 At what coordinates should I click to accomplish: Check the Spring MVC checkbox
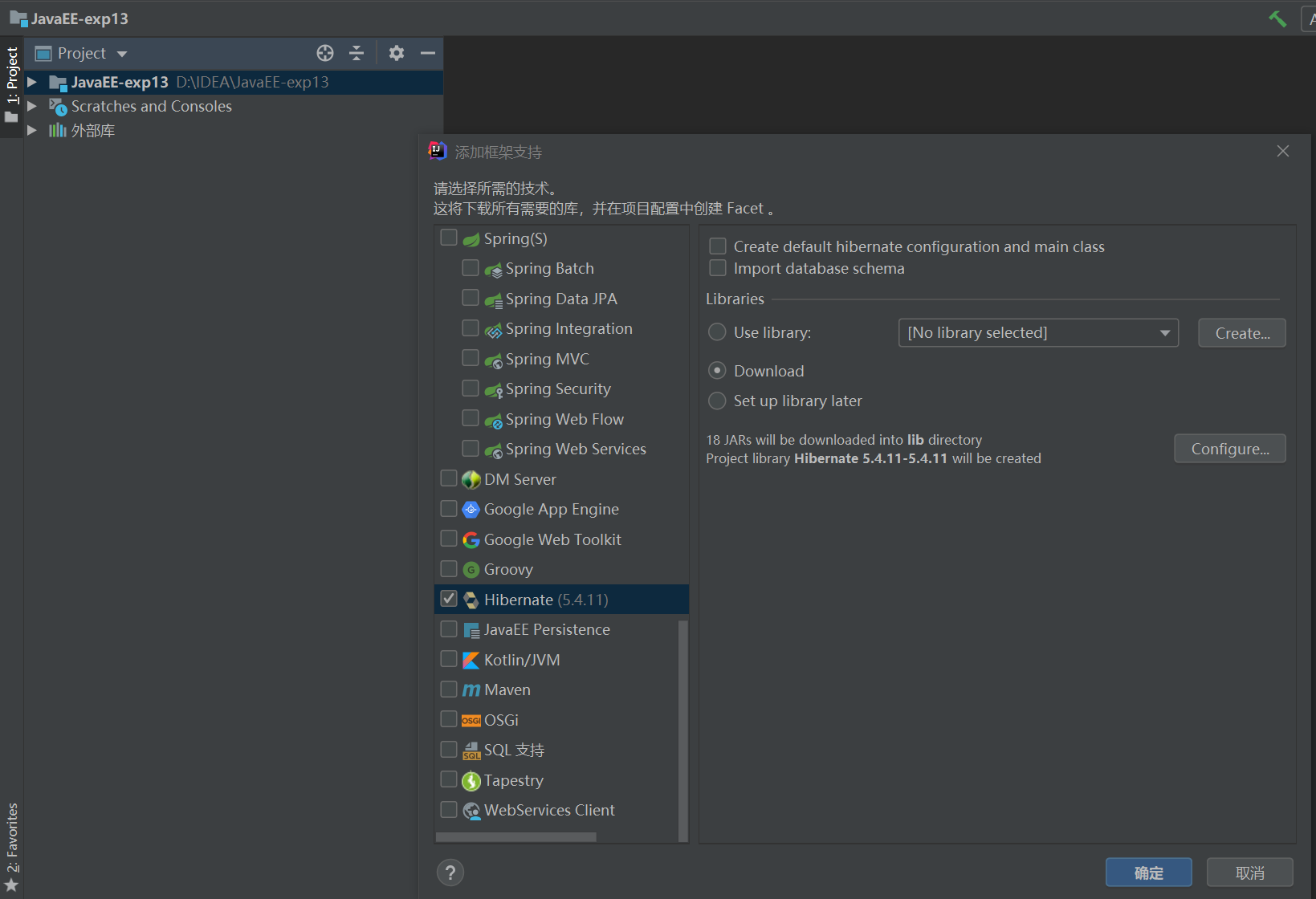pyautogui.click(x=471, y=358)
